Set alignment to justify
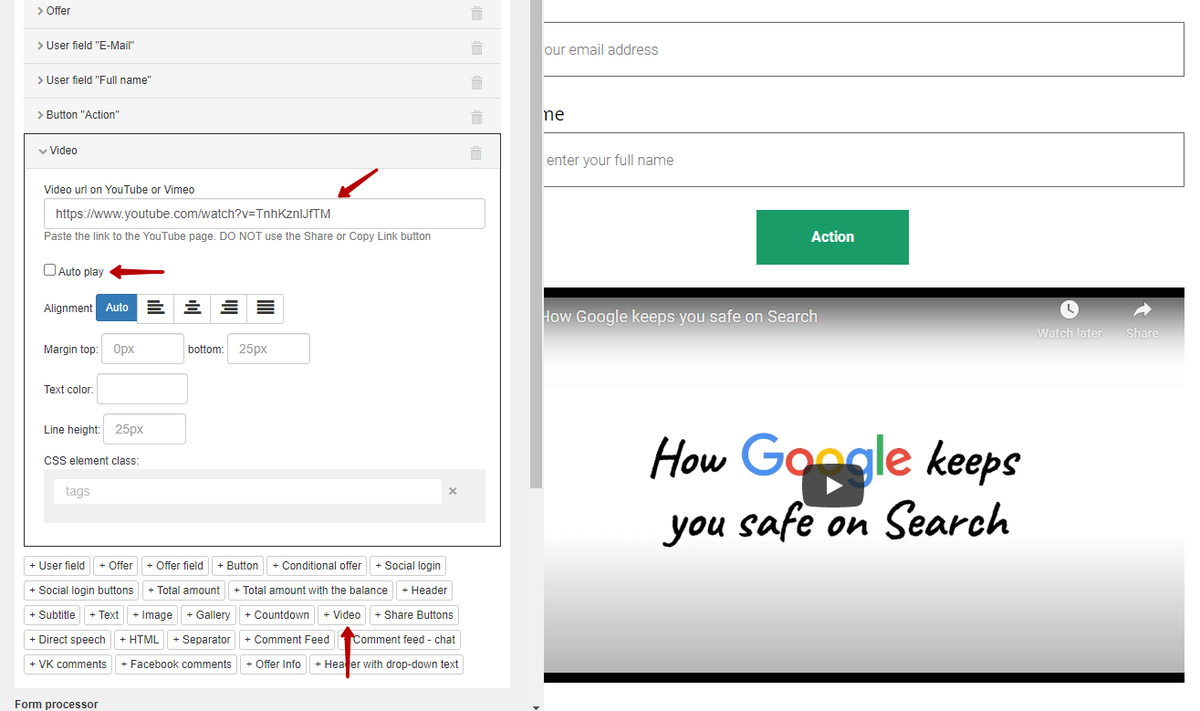This screenshot has width=1200, height=711. 265,308
